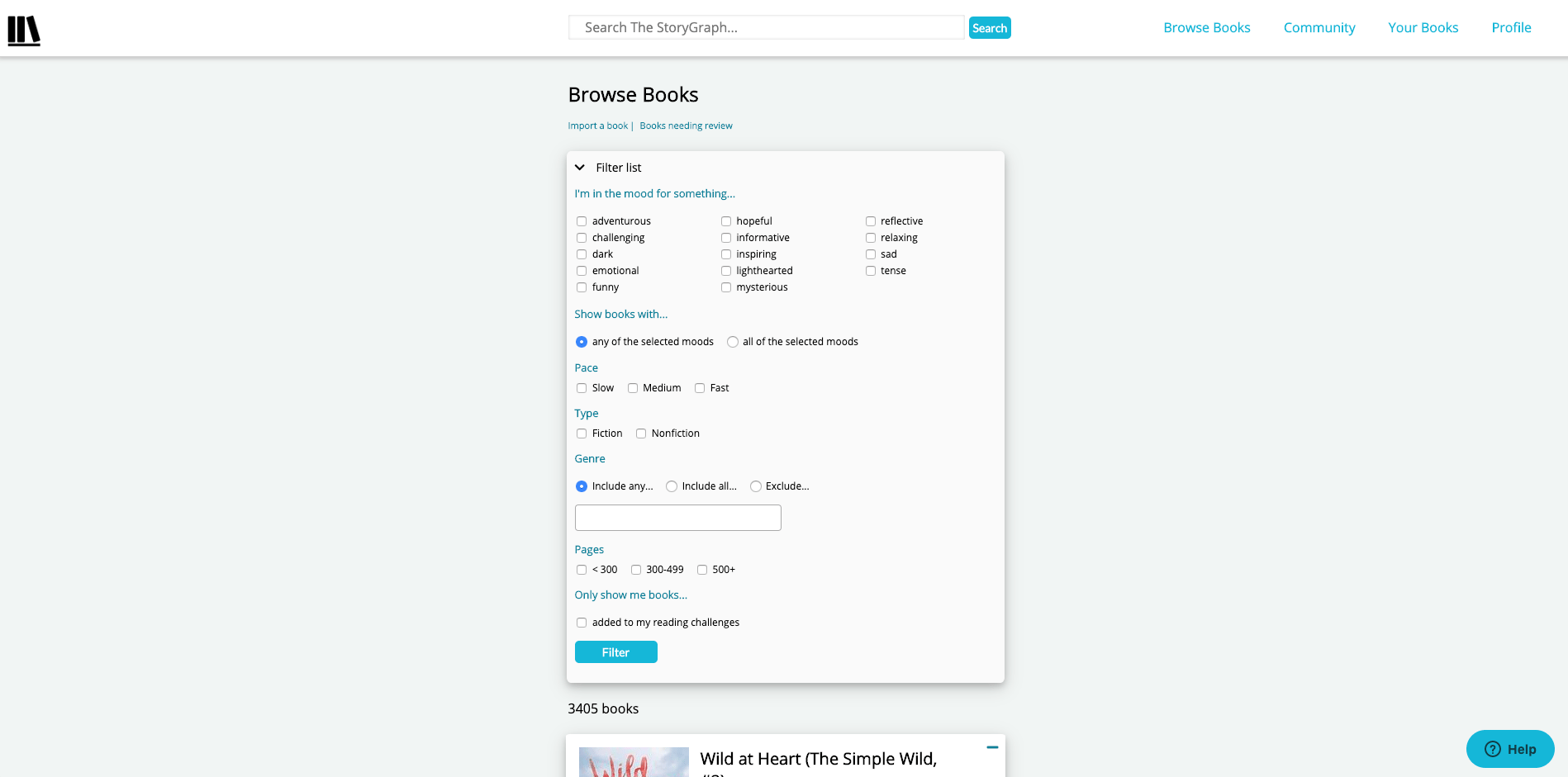Image resolution: width=1568 pixels, height=777 pixels.
Task: Check 'added to my reading challenges' box
Action: 582,623
